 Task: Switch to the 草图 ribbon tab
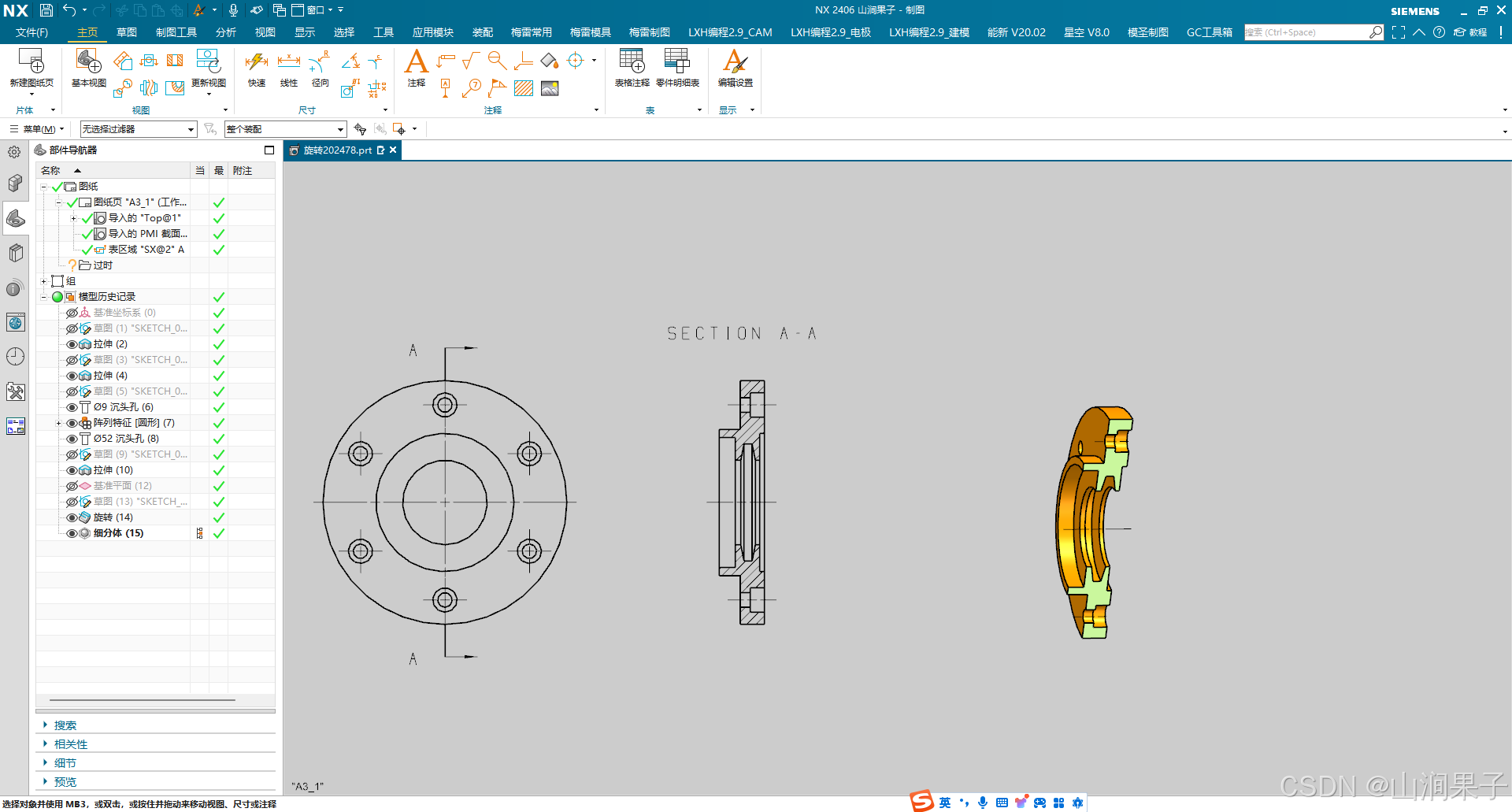[x=127, y=32]
